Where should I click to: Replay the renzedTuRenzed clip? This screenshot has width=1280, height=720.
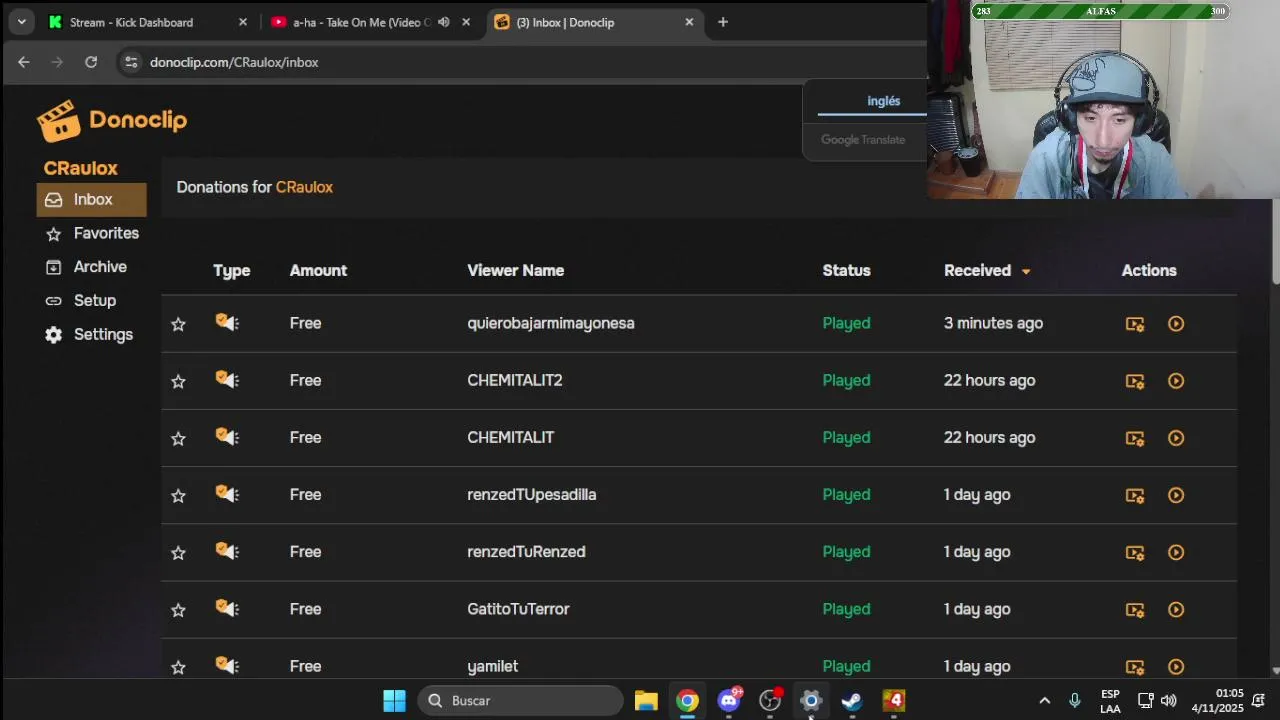pyautogui.click(x=1176, y=551)
